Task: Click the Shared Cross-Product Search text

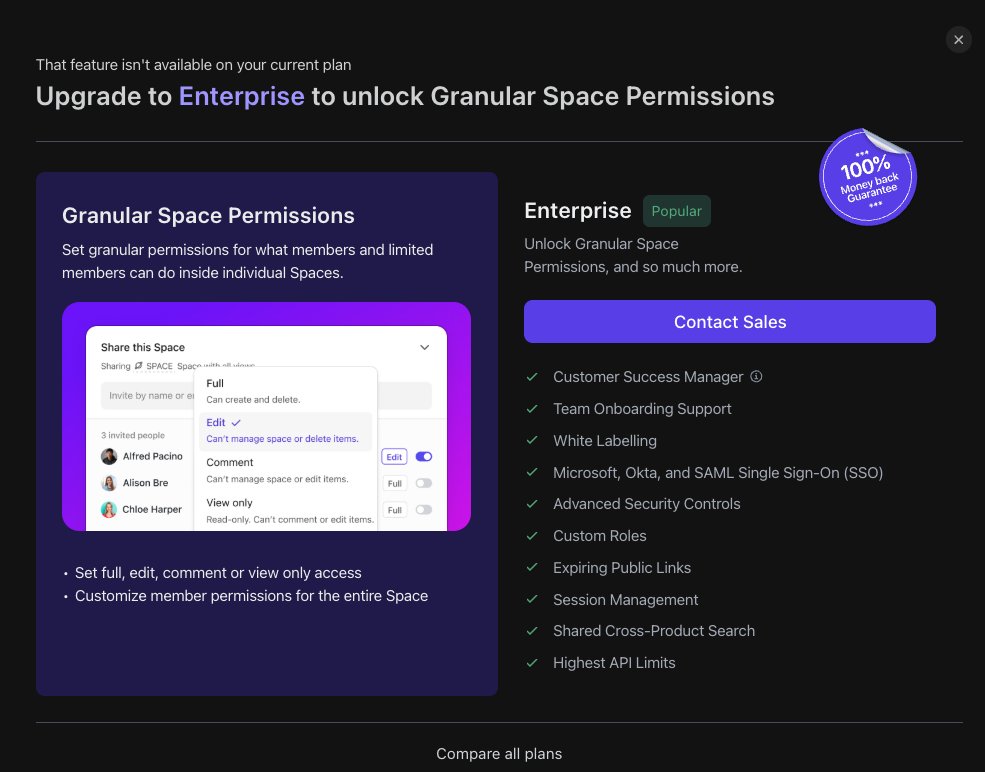Action: point(654,631)
